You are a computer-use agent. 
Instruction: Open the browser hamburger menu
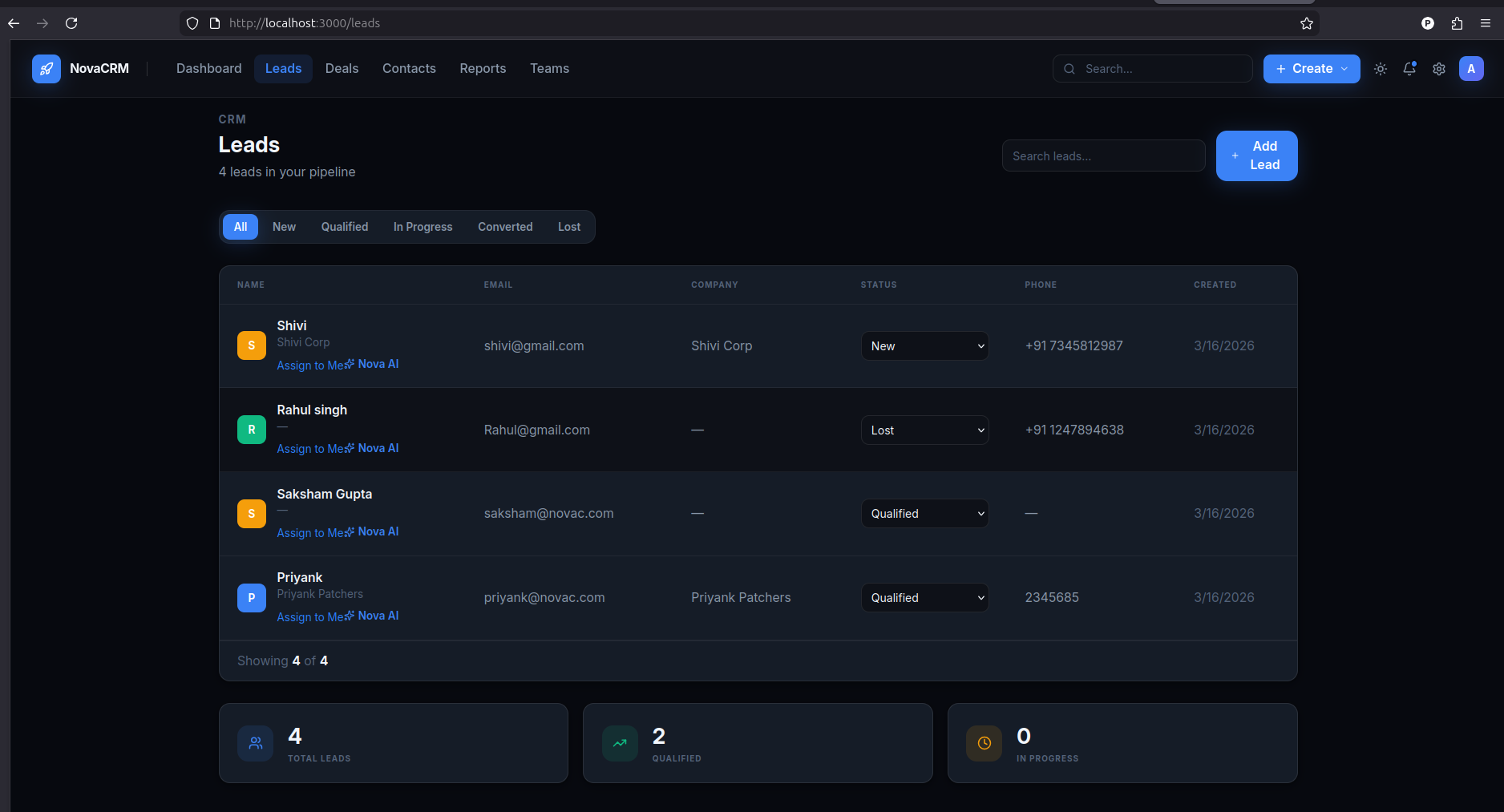(1486, 23)
